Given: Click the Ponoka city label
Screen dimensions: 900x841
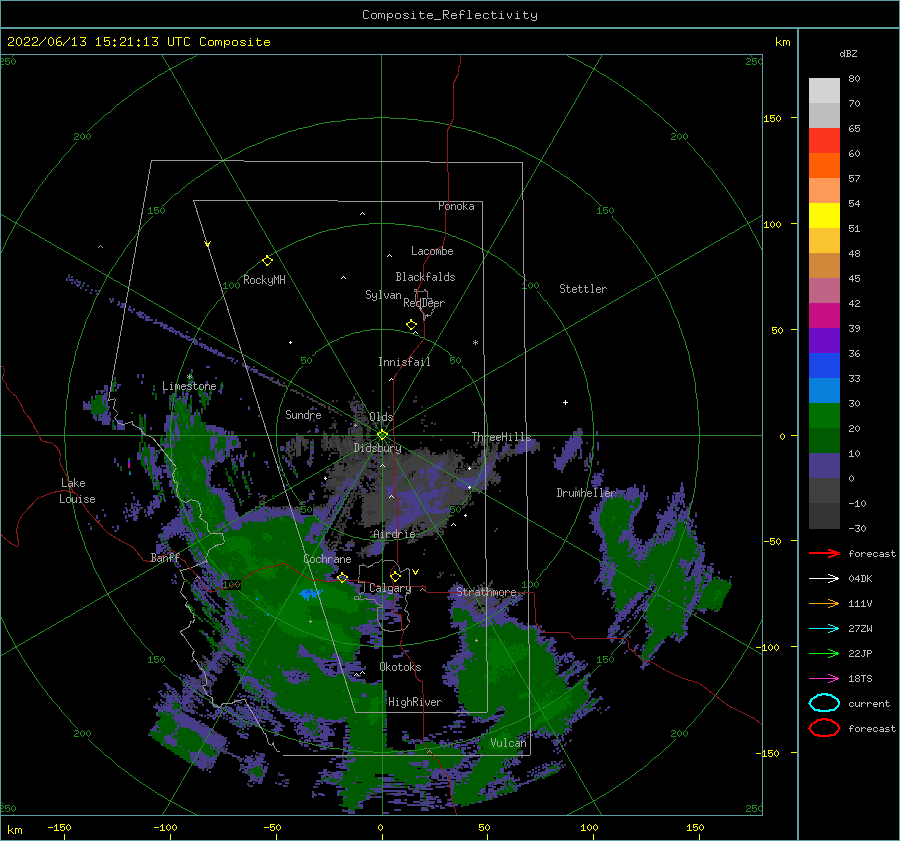Looking at the screenshot, I should (456, 206).
